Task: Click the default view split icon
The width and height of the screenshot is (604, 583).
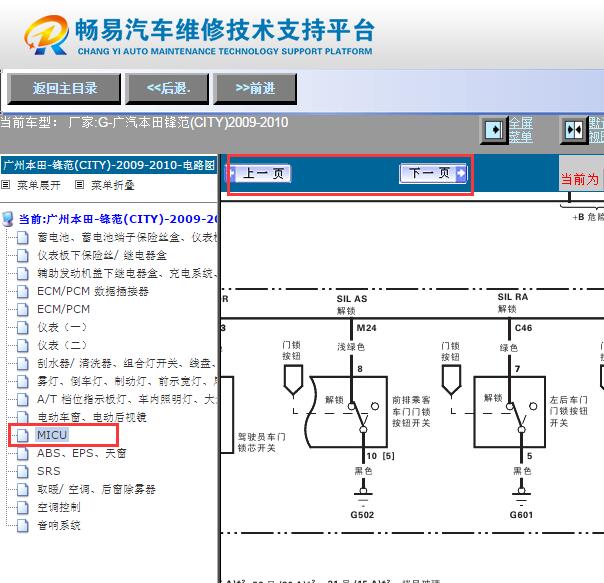Action: tap(573, 130)
